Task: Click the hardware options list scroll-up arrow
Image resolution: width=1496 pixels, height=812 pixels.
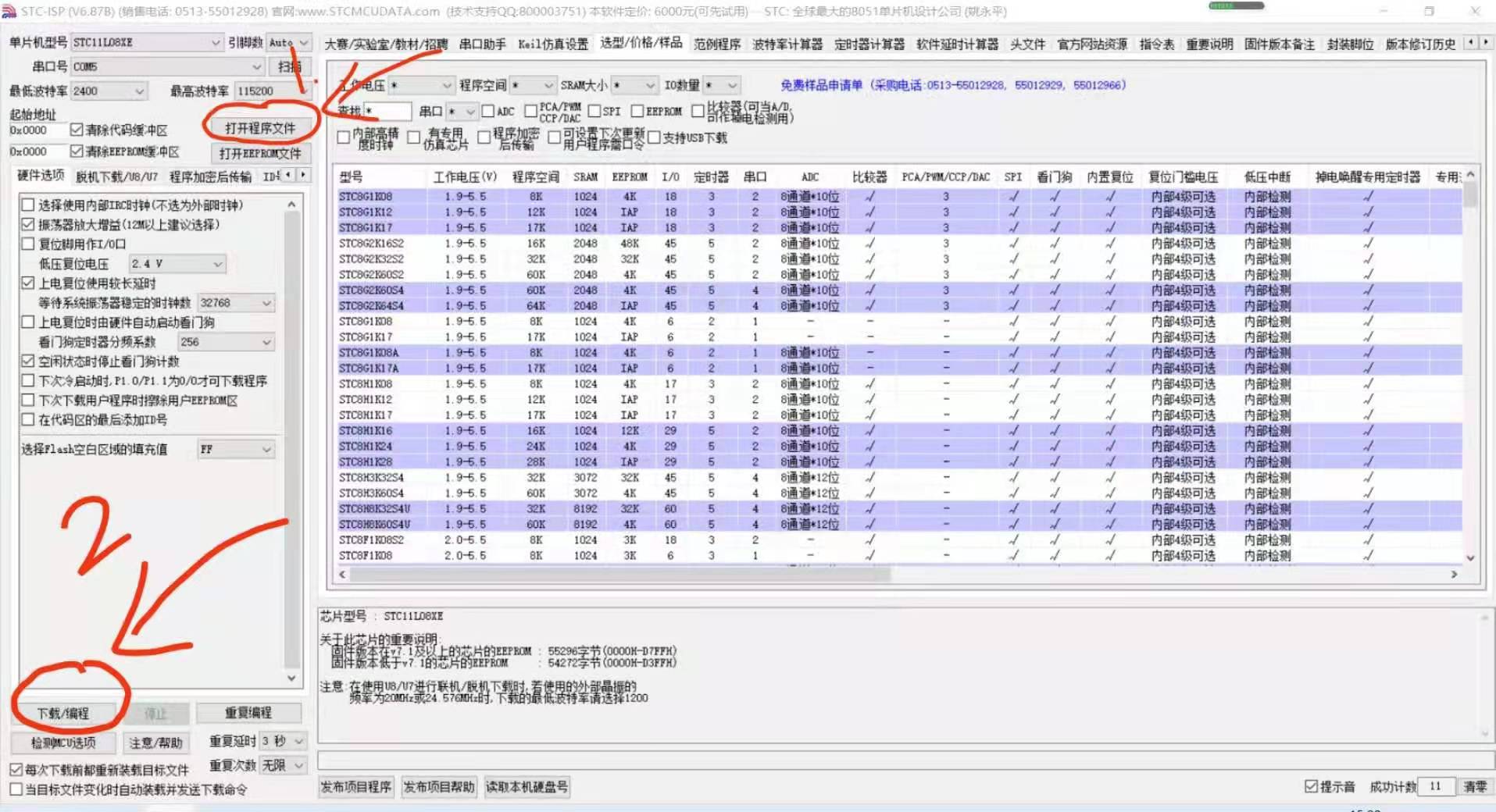Action: pos(291,205)
